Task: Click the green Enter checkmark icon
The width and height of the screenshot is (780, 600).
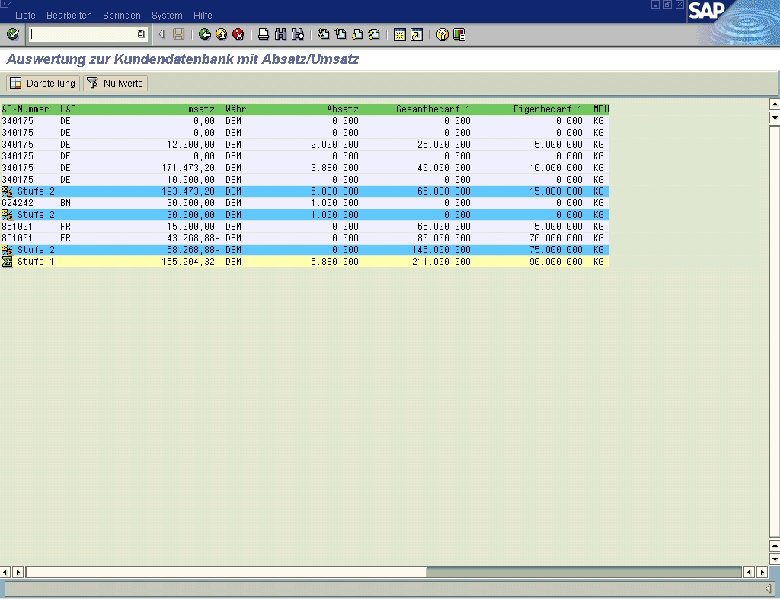Action: [12, 34]
